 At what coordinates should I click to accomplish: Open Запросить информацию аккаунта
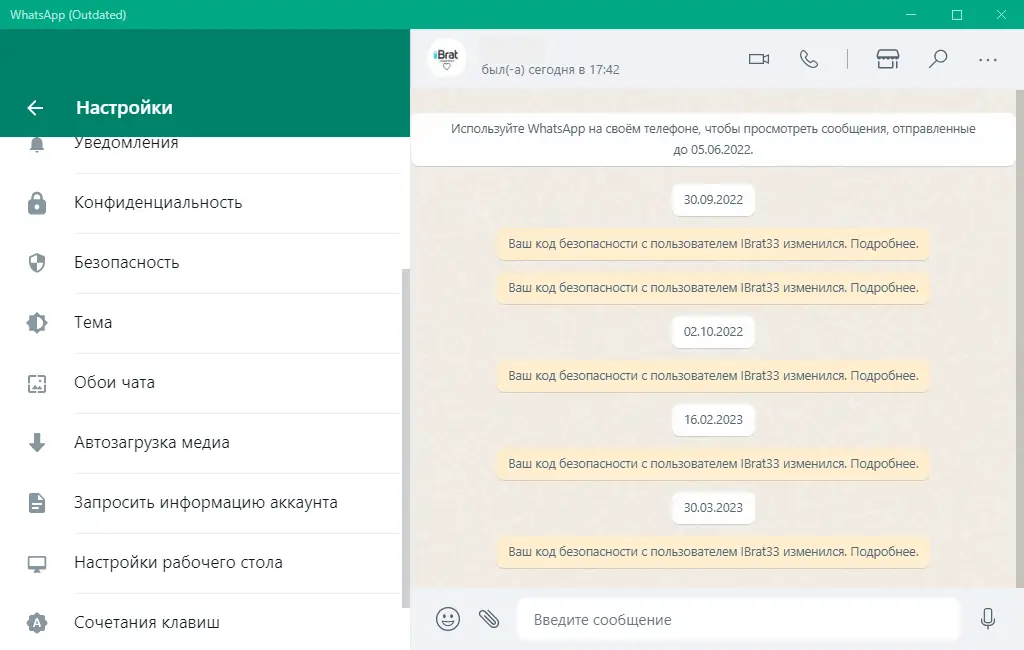(x=205, y=503)
